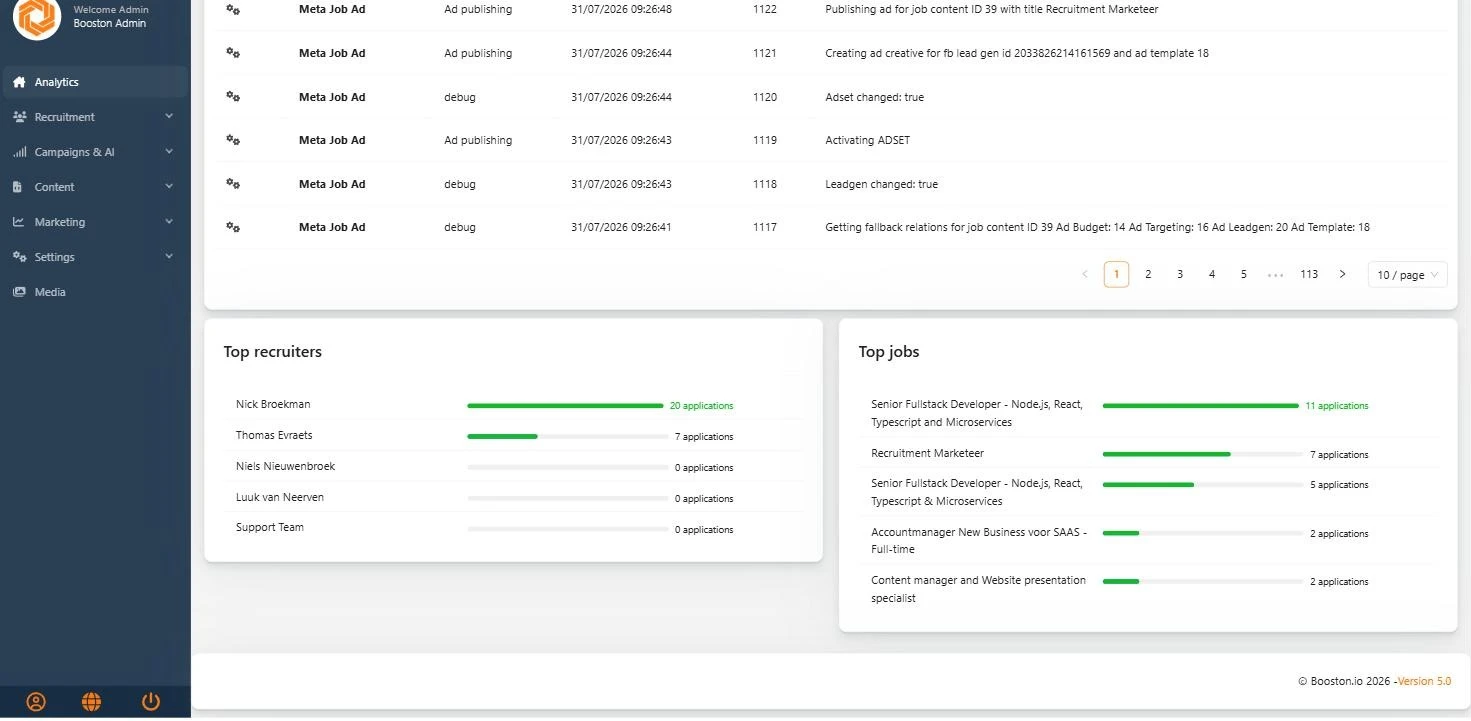Expand the Campaigns & AI menu
Screen dimensions: 1471x721
94,152
